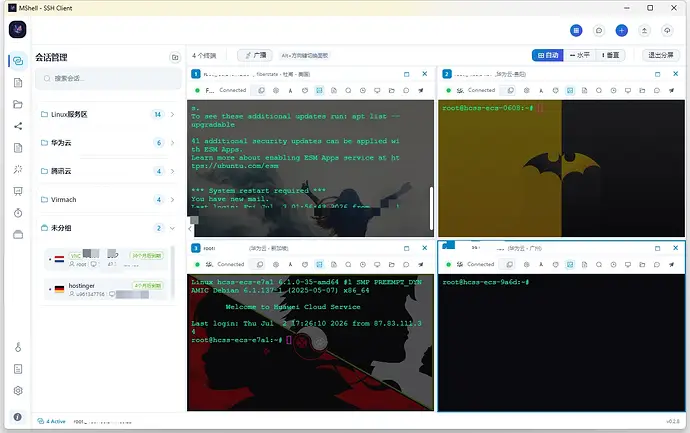
Task: Maximize pane 4 with its square button
Action: tap(657, 248)
